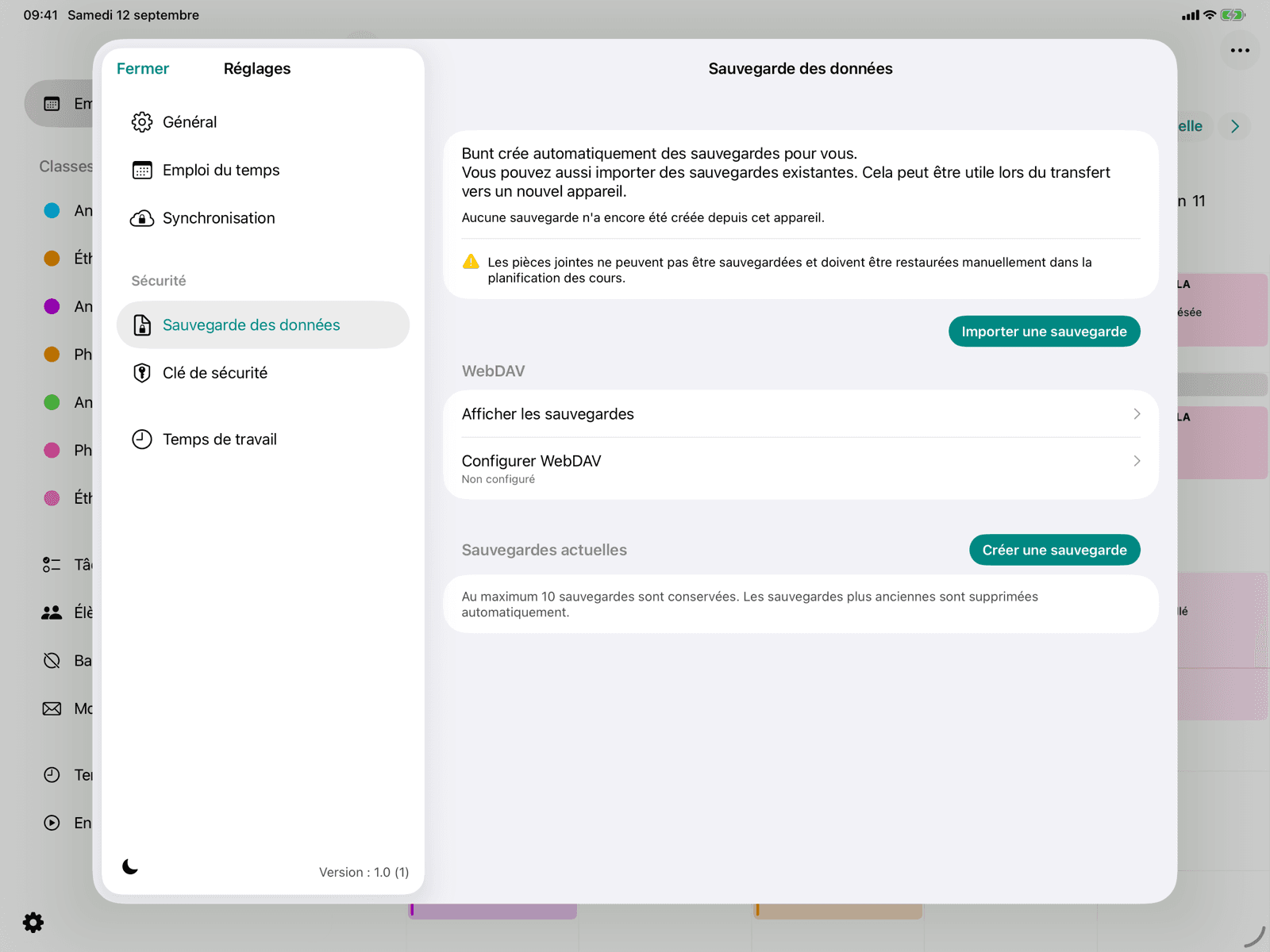Click the Temps de travail clock icon

pos(142,440)
